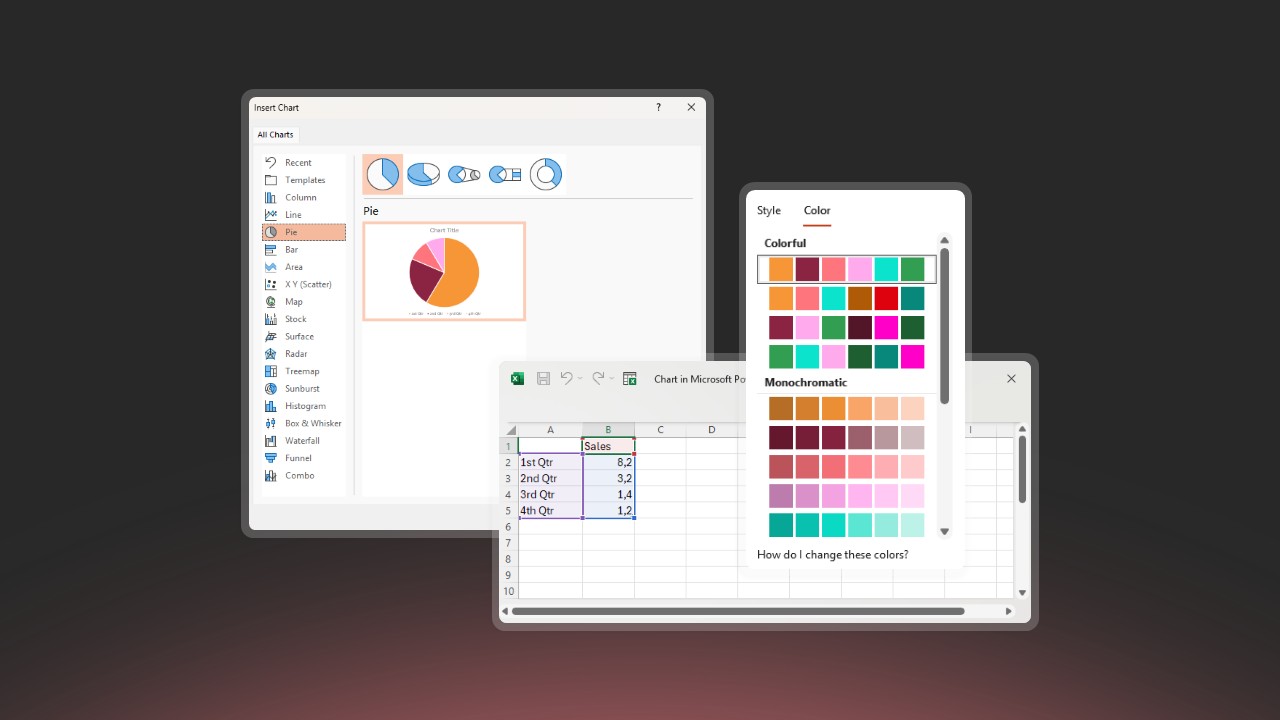Open the All Charts tab
Viewport: 1280px width, 720px height.
(x=275, y=135)
